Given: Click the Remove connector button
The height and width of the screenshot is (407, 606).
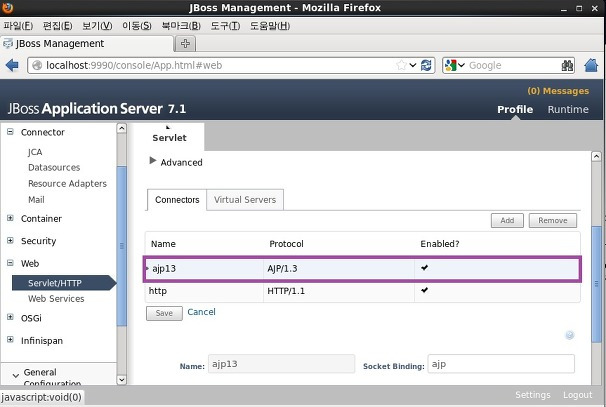Looking at the screenshot, I should point(553,220).
